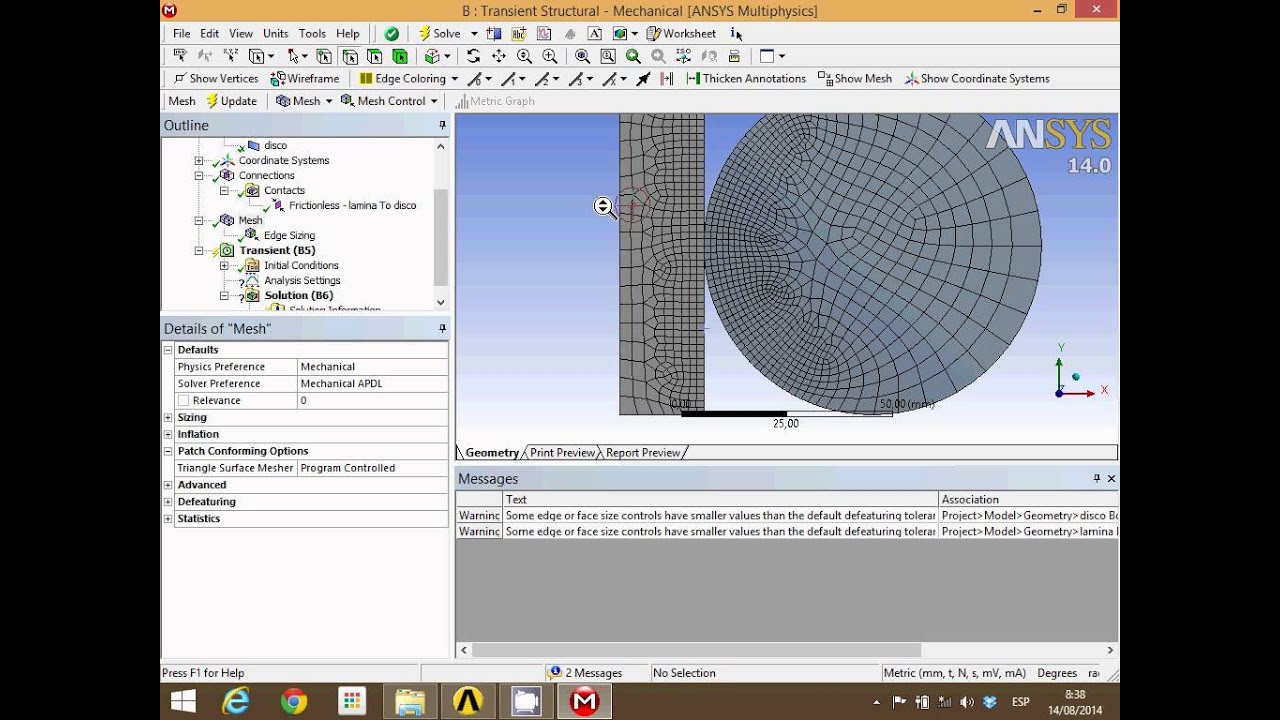This screenshot has width=1280, height=720.
Task: Select the vertex selection filter
Action: tap(323, 56)
